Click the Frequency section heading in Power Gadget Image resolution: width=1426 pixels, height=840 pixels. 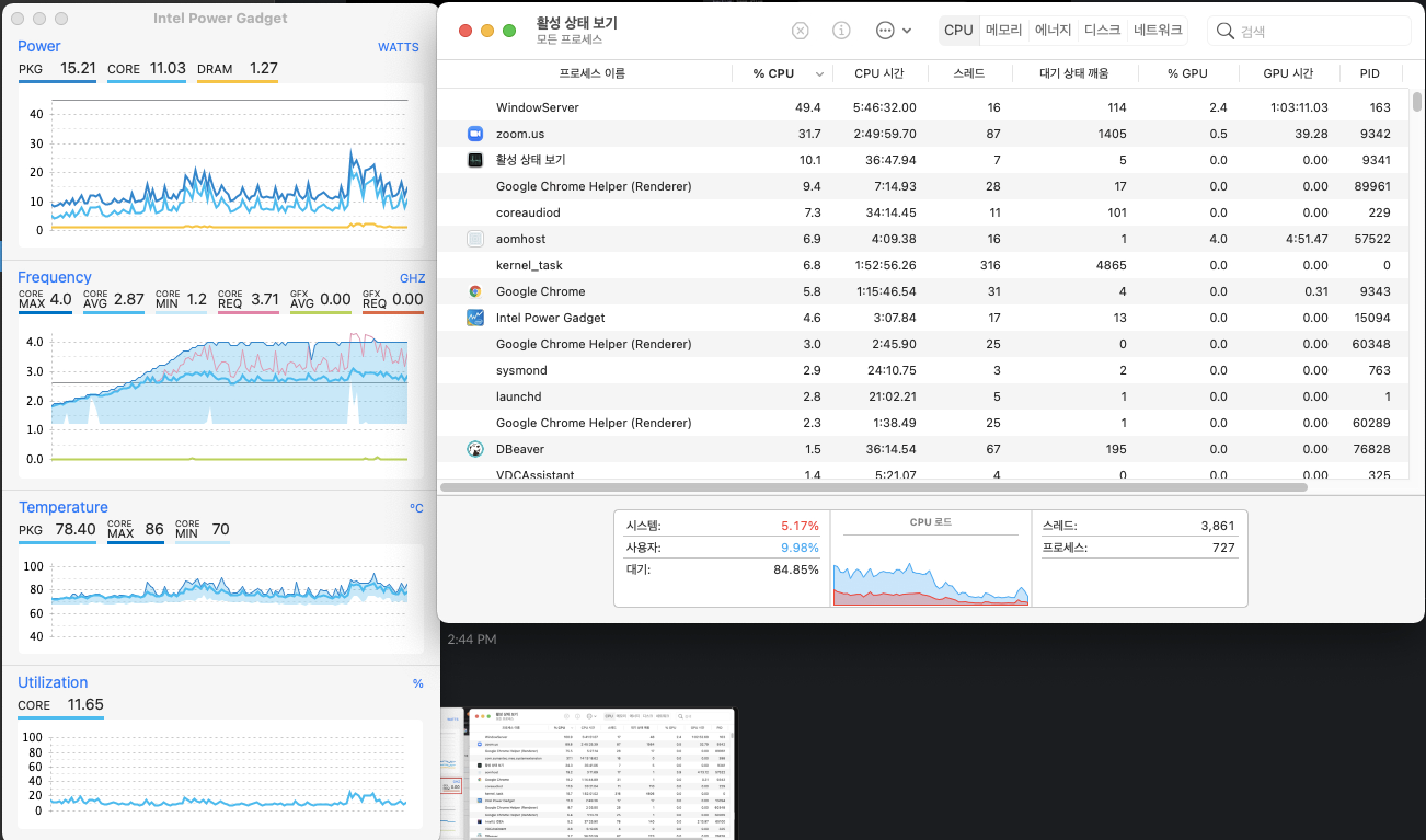pos(54,278)
